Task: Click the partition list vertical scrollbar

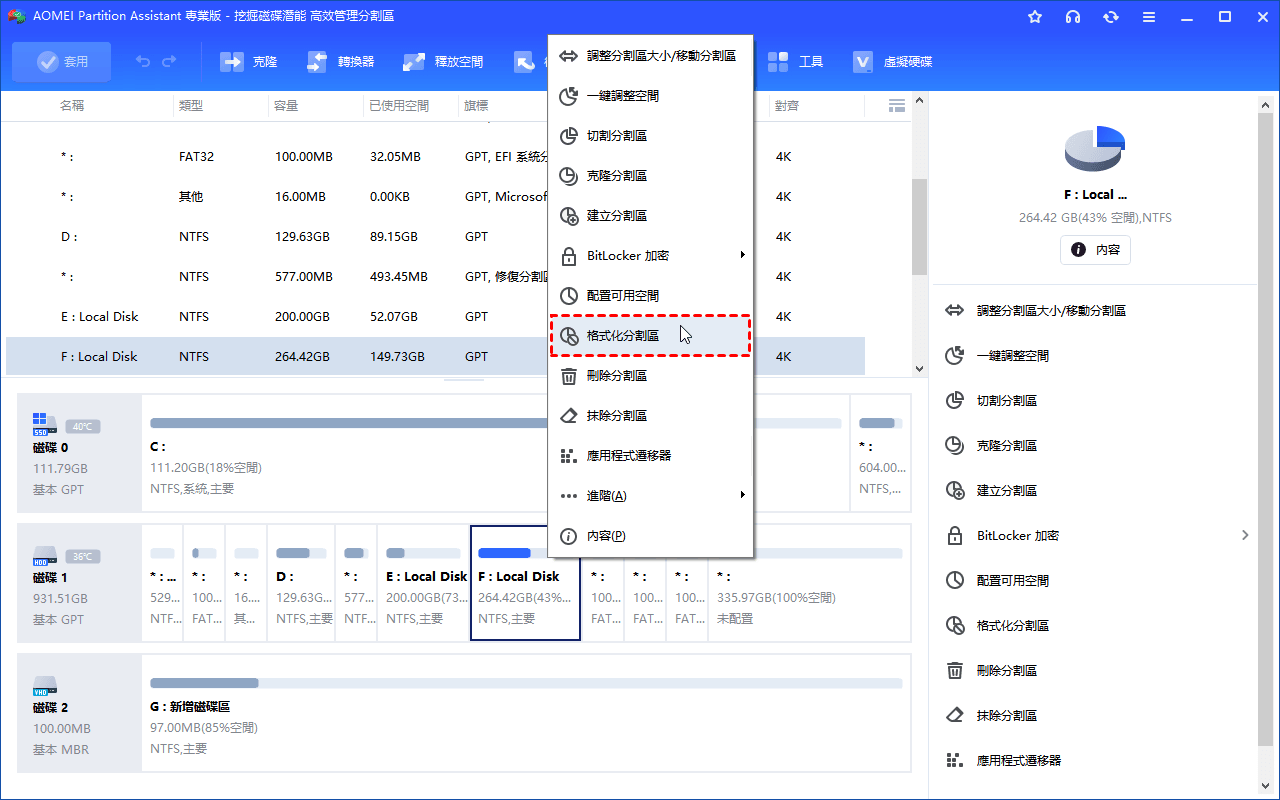Action: [919, 228]
